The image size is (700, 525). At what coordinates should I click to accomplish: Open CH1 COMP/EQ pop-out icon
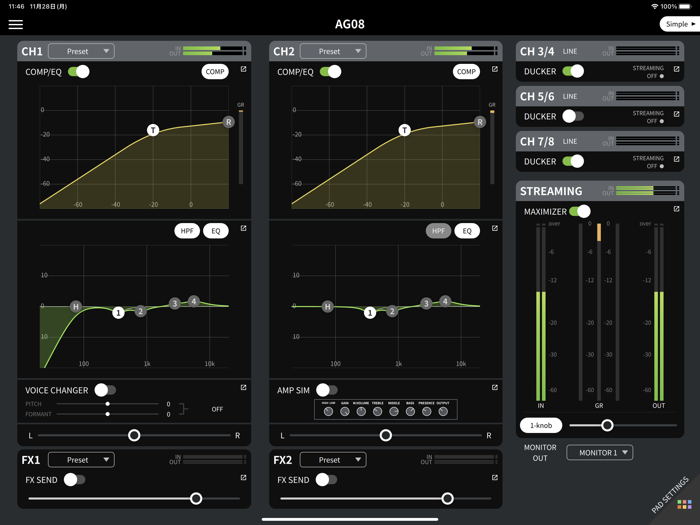[x=243, y=69]
